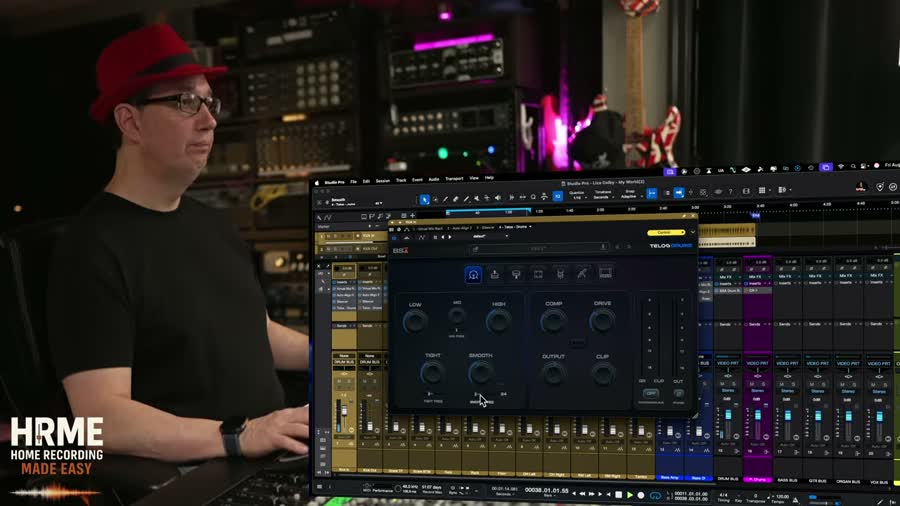Click the OUTPUT knob in plugin

[x=553, y=375]
